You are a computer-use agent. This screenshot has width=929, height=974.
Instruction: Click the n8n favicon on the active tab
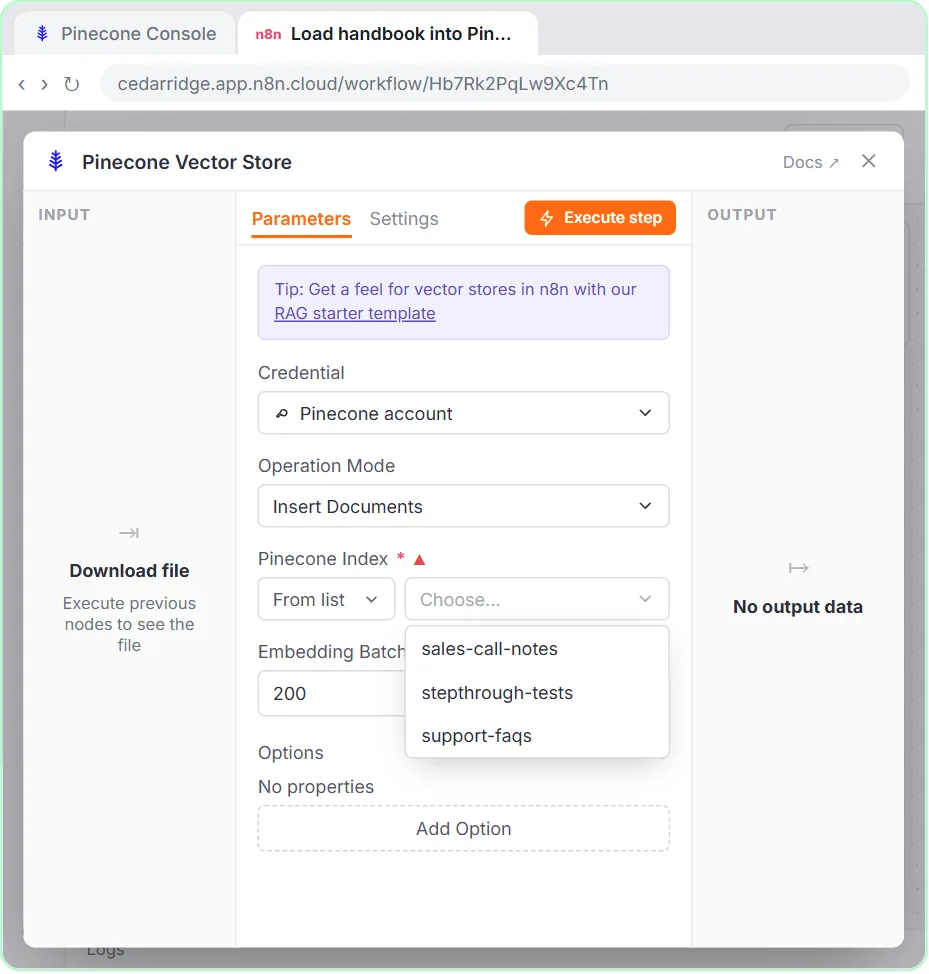point(268,34)
